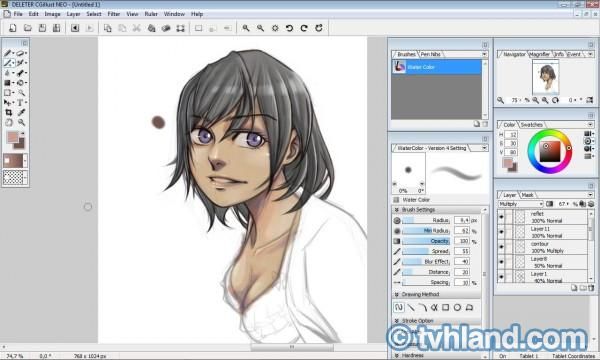Click the Open folder toolbar icon

[28, 28]
